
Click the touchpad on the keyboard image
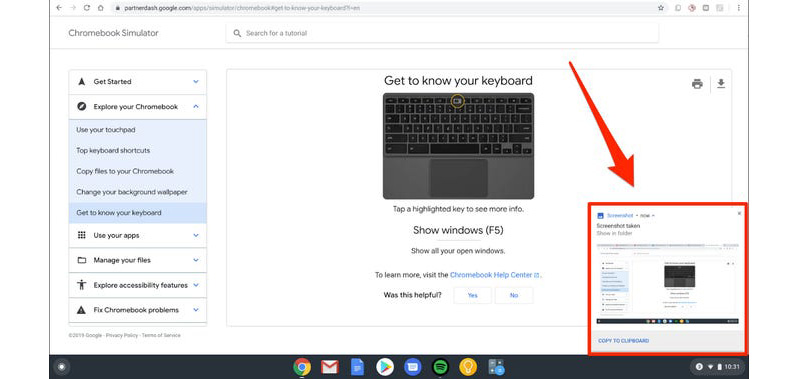click(459, 177)
